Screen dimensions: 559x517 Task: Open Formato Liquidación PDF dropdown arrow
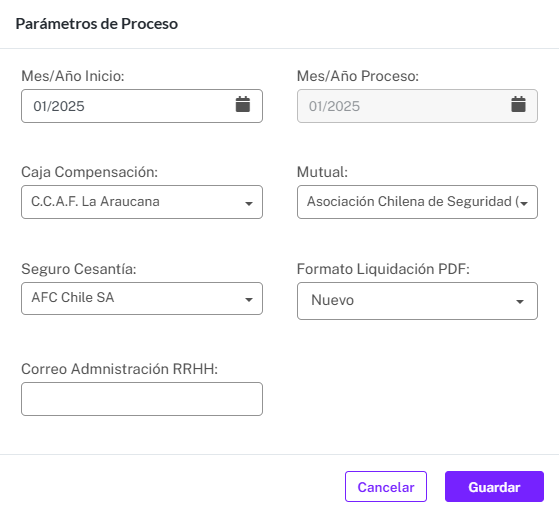pyautogui.click(x=520, y=302)
